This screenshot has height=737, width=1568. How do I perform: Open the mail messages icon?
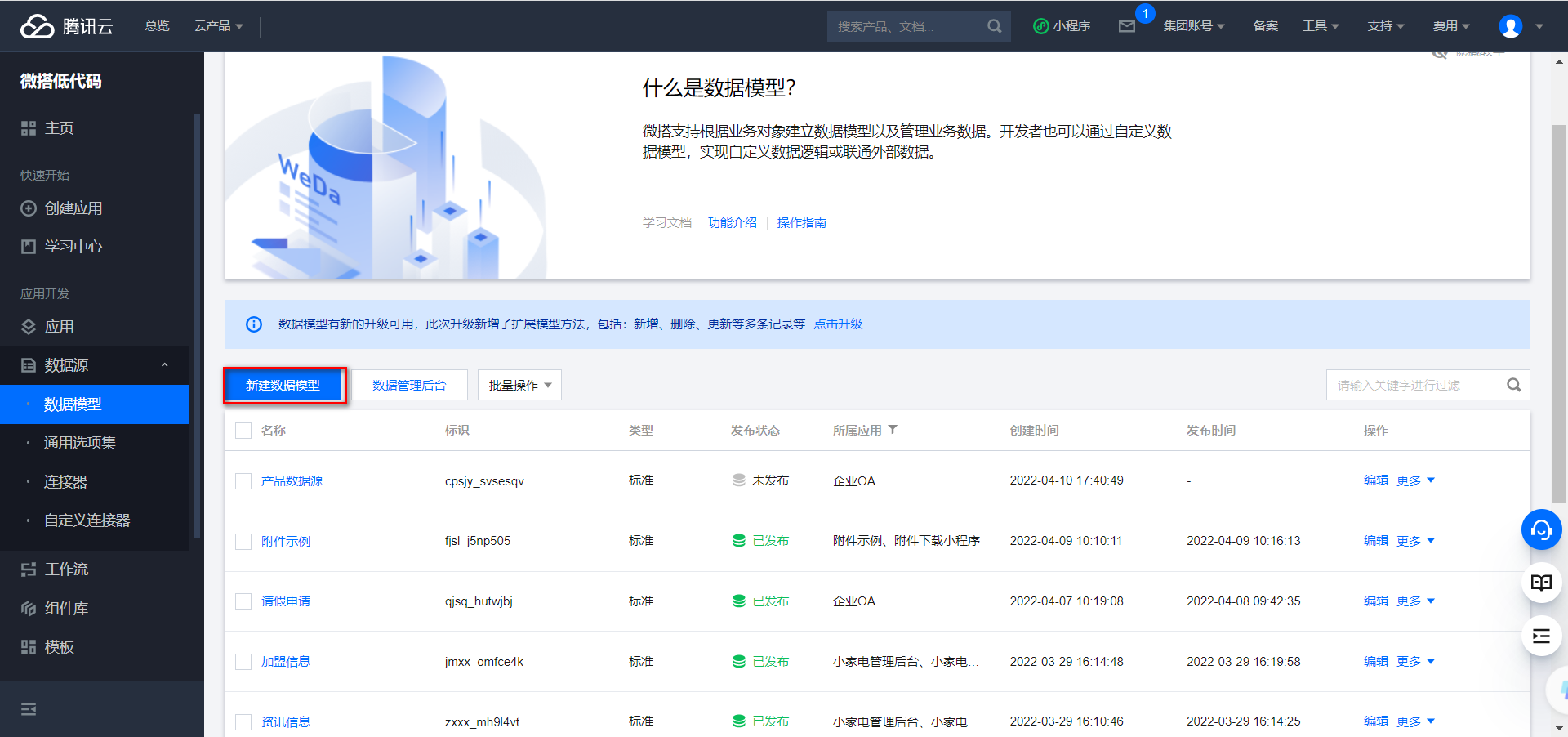(1127, 26)
